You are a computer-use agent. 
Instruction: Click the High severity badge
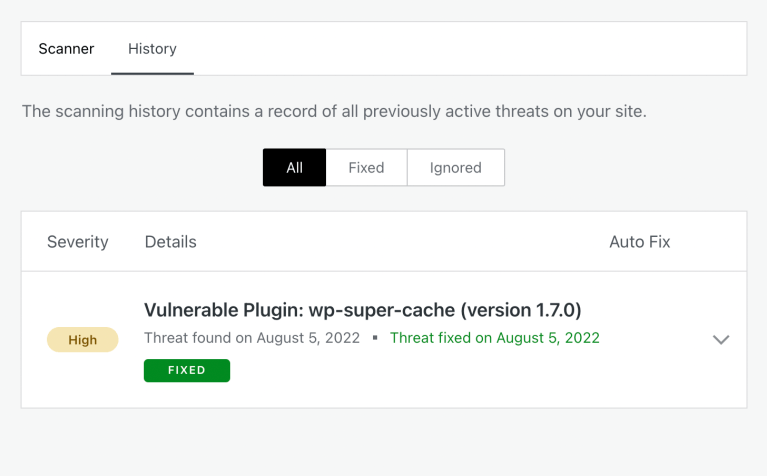(x=82, y=340)
